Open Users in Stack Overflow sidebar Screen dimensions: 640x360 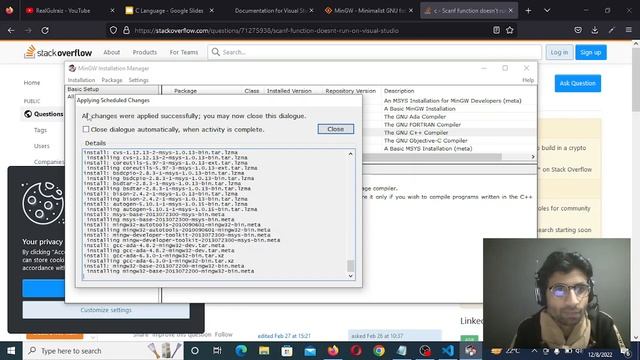pos(42,146)
